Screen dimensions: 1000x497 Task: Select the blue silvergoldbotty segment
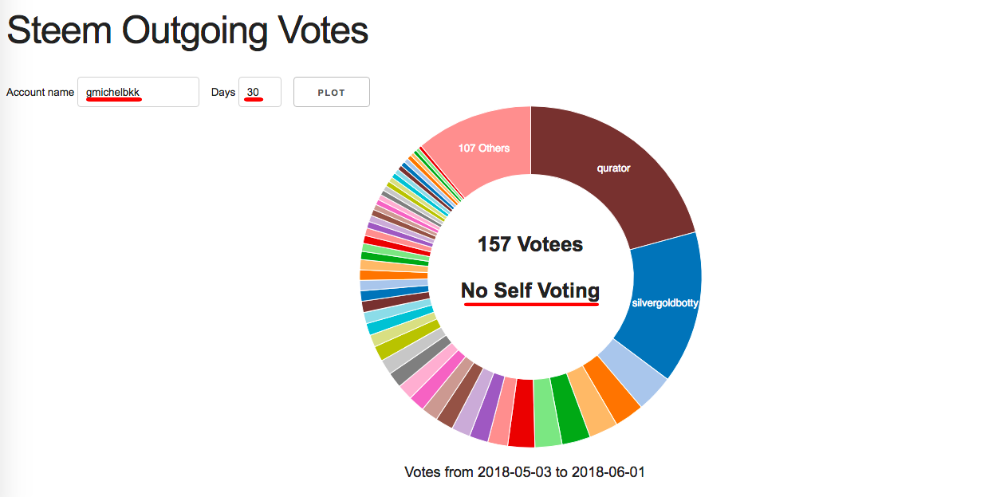(665, 300)
